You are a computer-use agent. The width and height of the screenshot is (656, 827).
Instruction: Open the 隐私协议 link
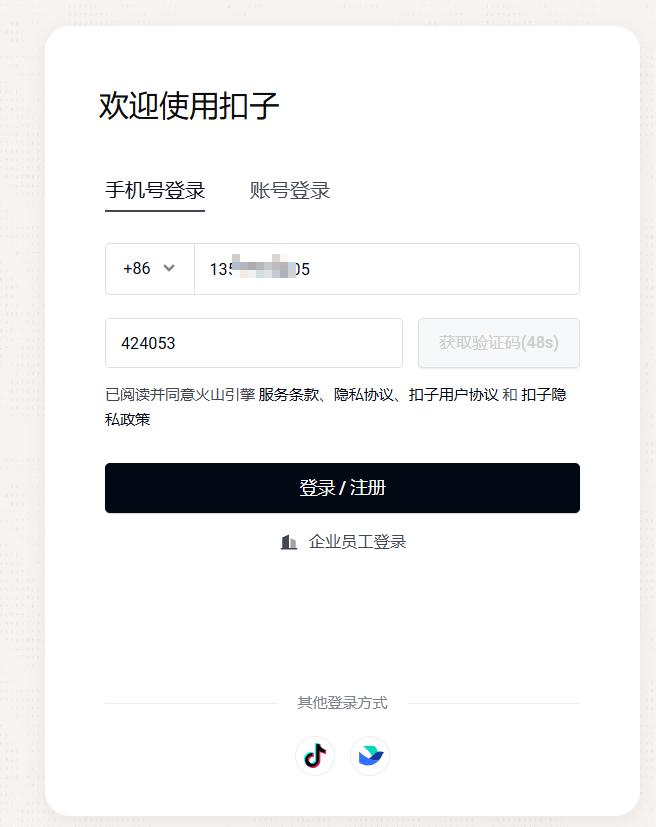tap(364, 395)
